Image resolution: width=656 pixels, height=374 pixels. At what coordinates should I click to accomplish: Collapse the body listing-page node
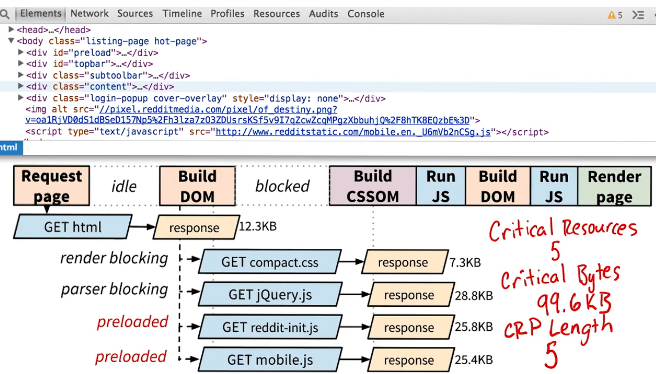[11, 41]
